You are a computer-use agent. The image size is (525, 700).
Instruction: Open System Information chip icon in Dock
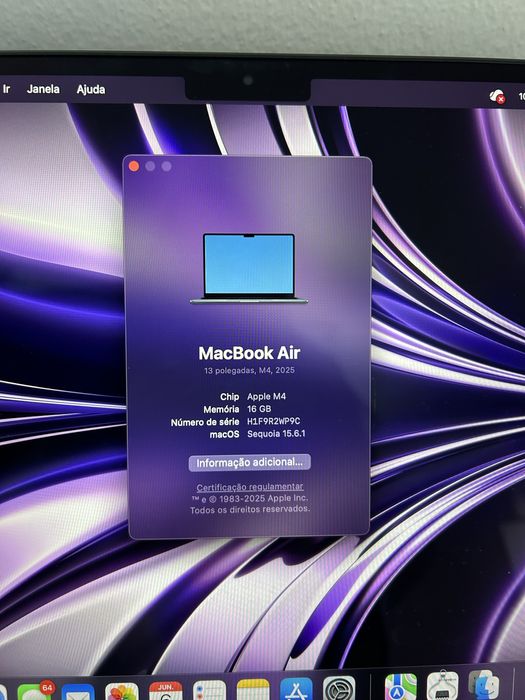pyautogui.click(x=442, y=685)
